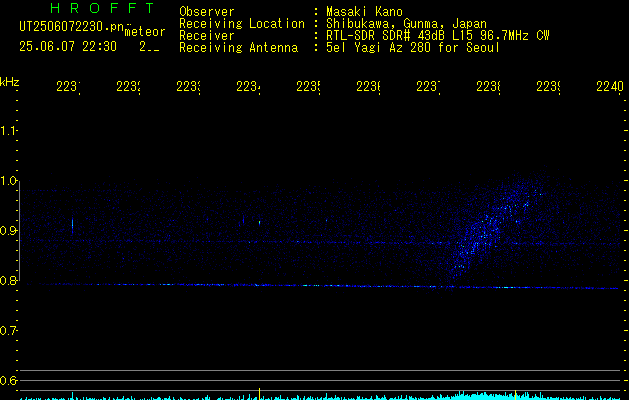
Task: Click the yellow marker in the bottom level graph near 2238
Action: pyautogui.click(x=515, y=395)
